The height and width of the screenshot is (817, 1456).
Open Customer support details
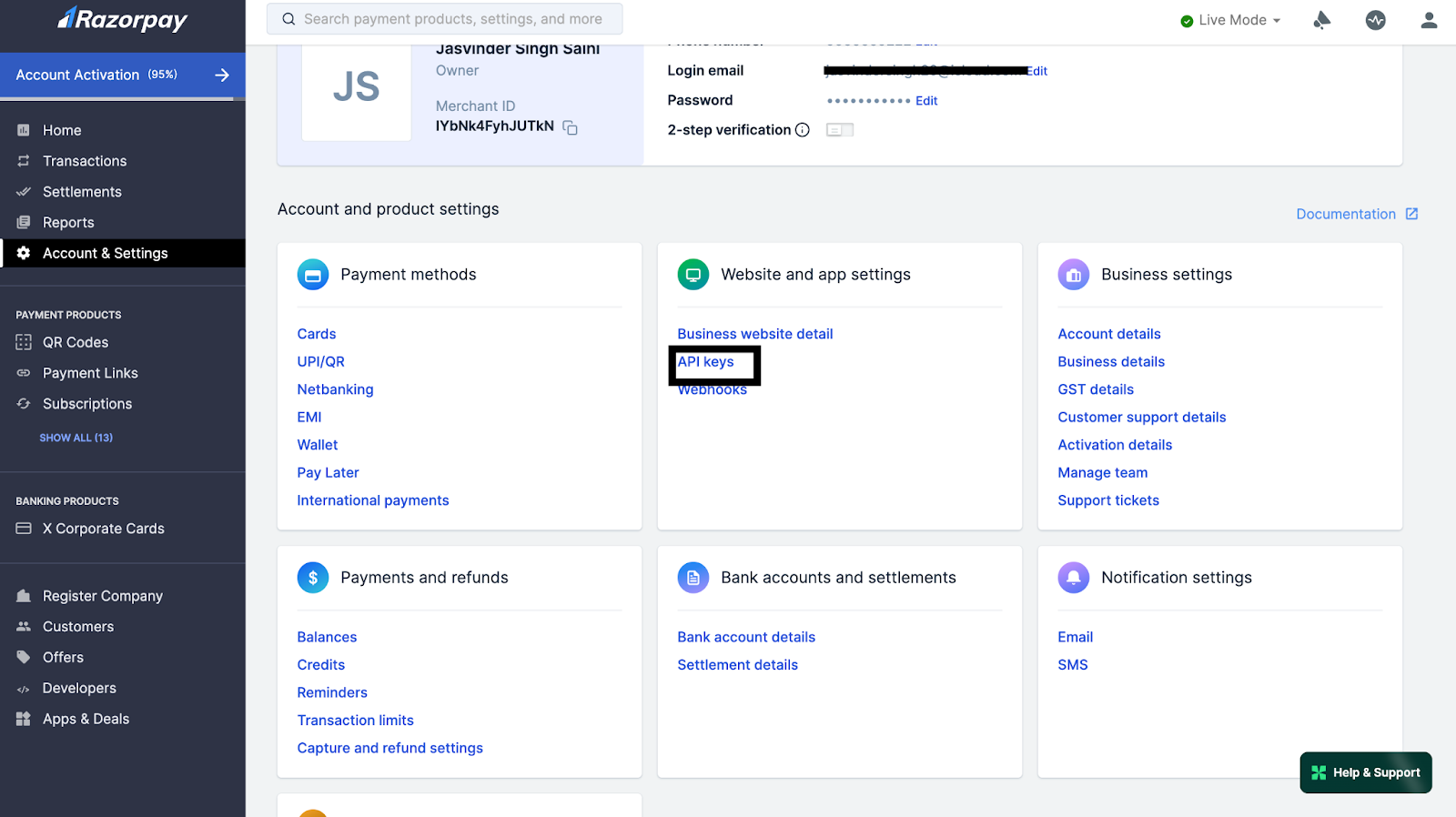pos(1142,418)
